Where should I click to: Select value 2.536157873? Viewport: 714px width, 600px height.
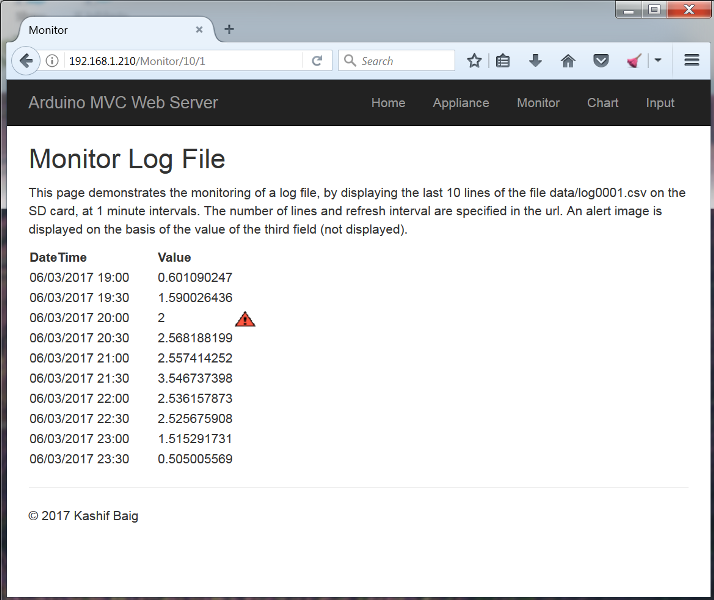195,399
